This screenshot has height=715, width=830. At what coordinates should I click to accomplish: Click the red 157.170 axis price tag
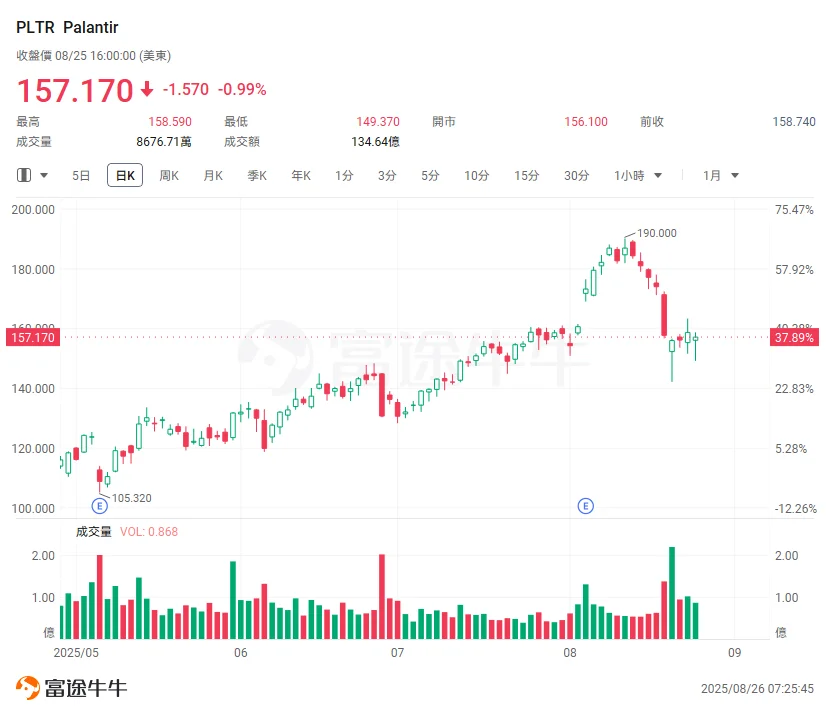tap(33, 338)
